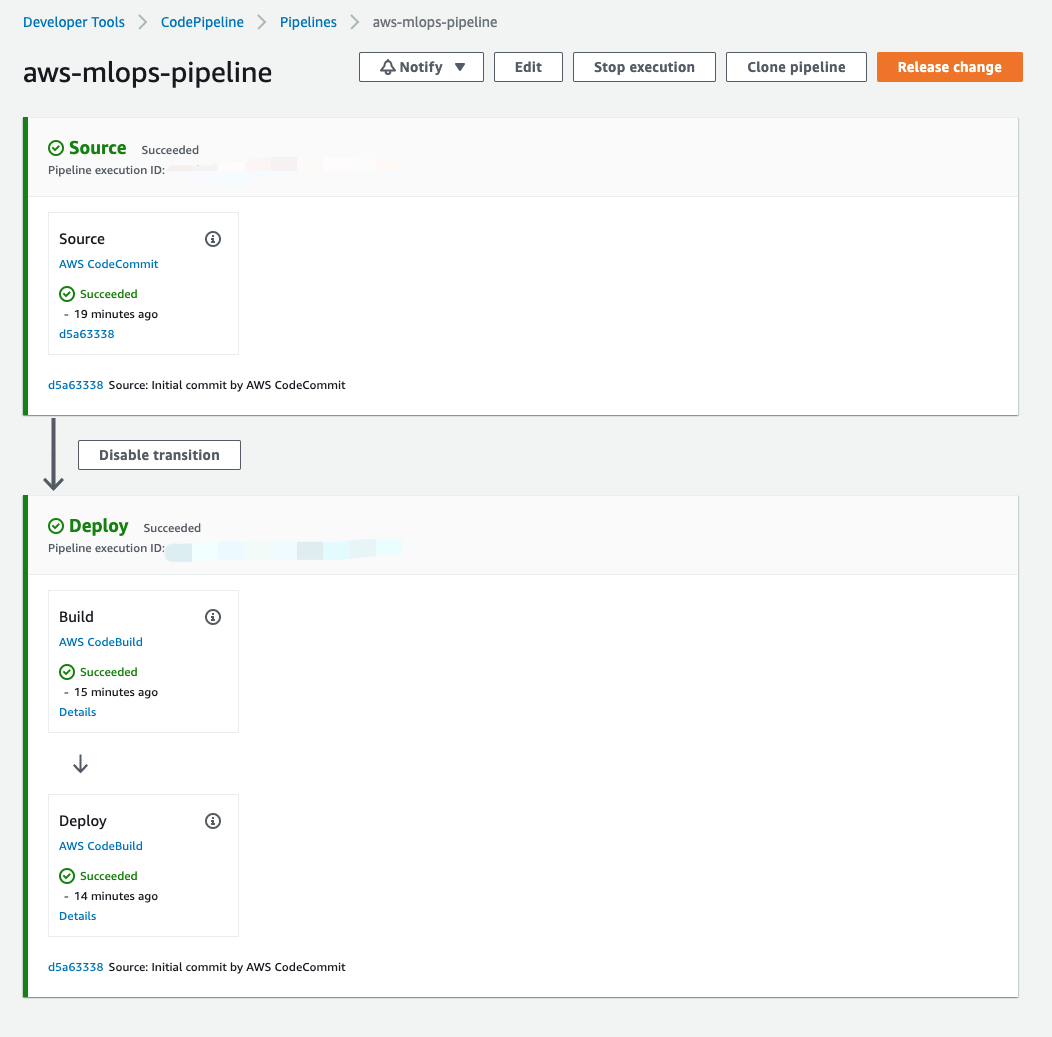
Task: Click the bell icon in Notify button
Action: (388, 67)
